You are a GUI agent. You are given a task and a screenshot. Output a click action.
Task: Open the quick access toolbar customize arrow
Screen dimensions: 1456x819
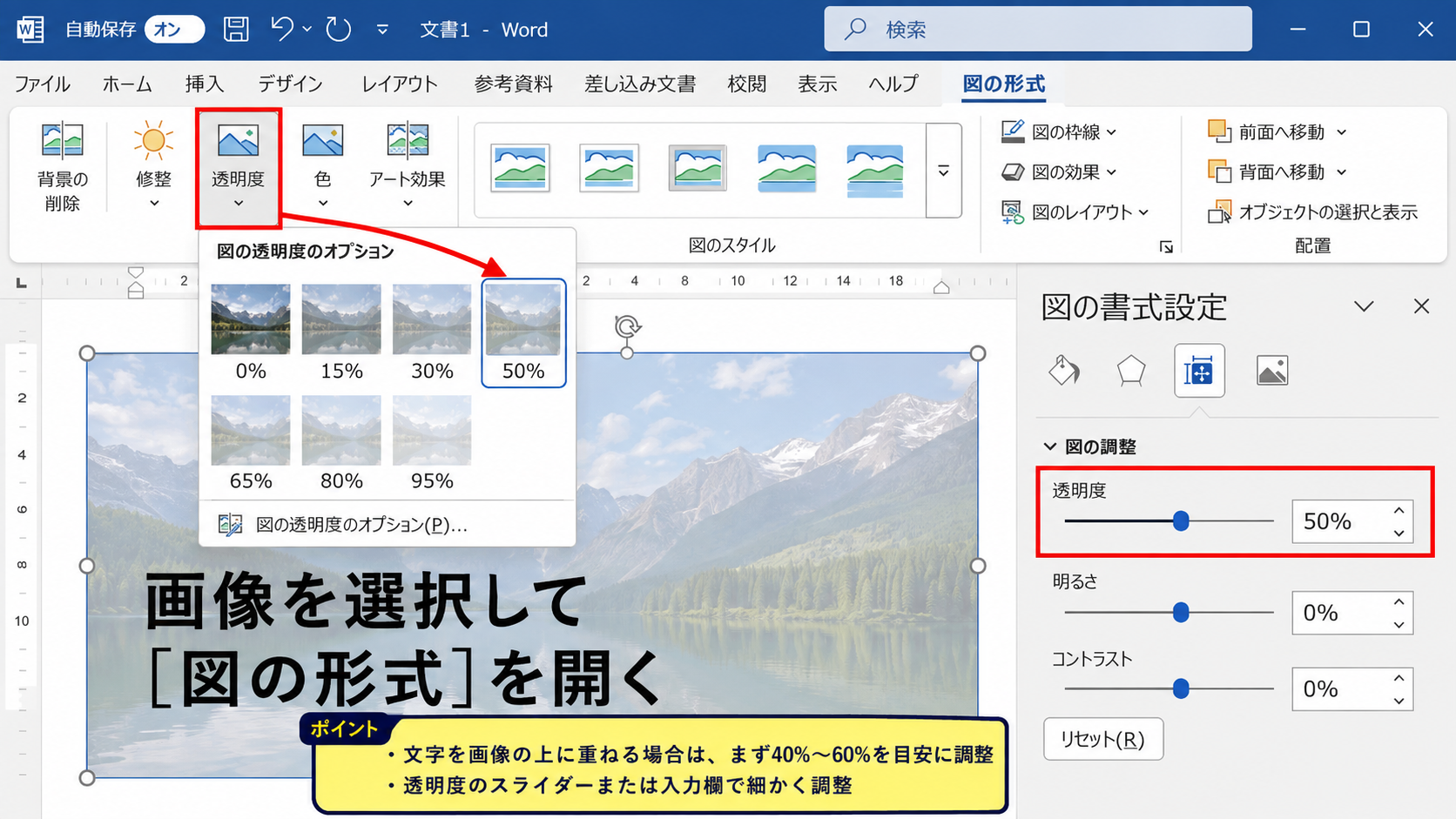click(382, 30)
